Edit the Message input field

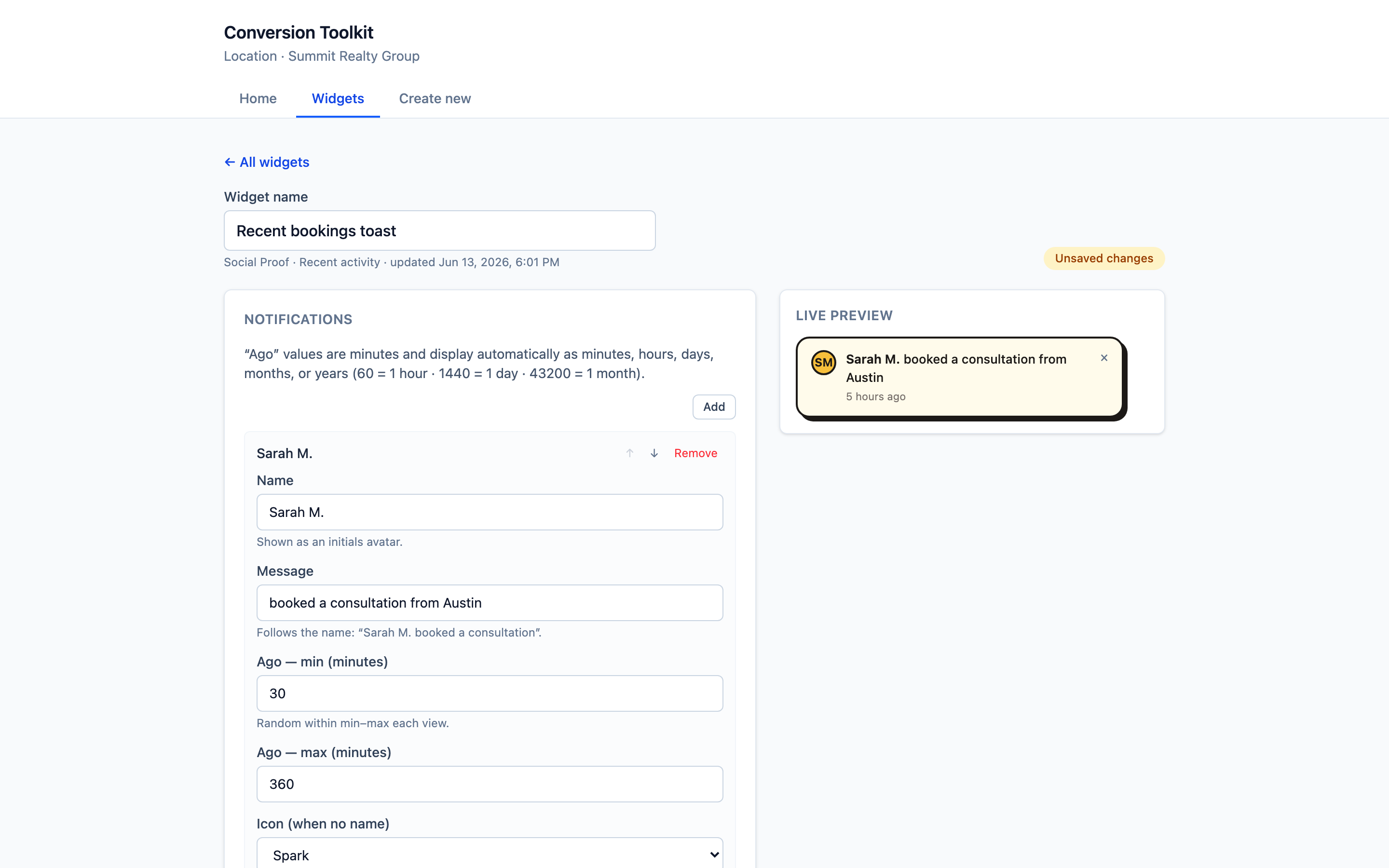click(490, 602)
